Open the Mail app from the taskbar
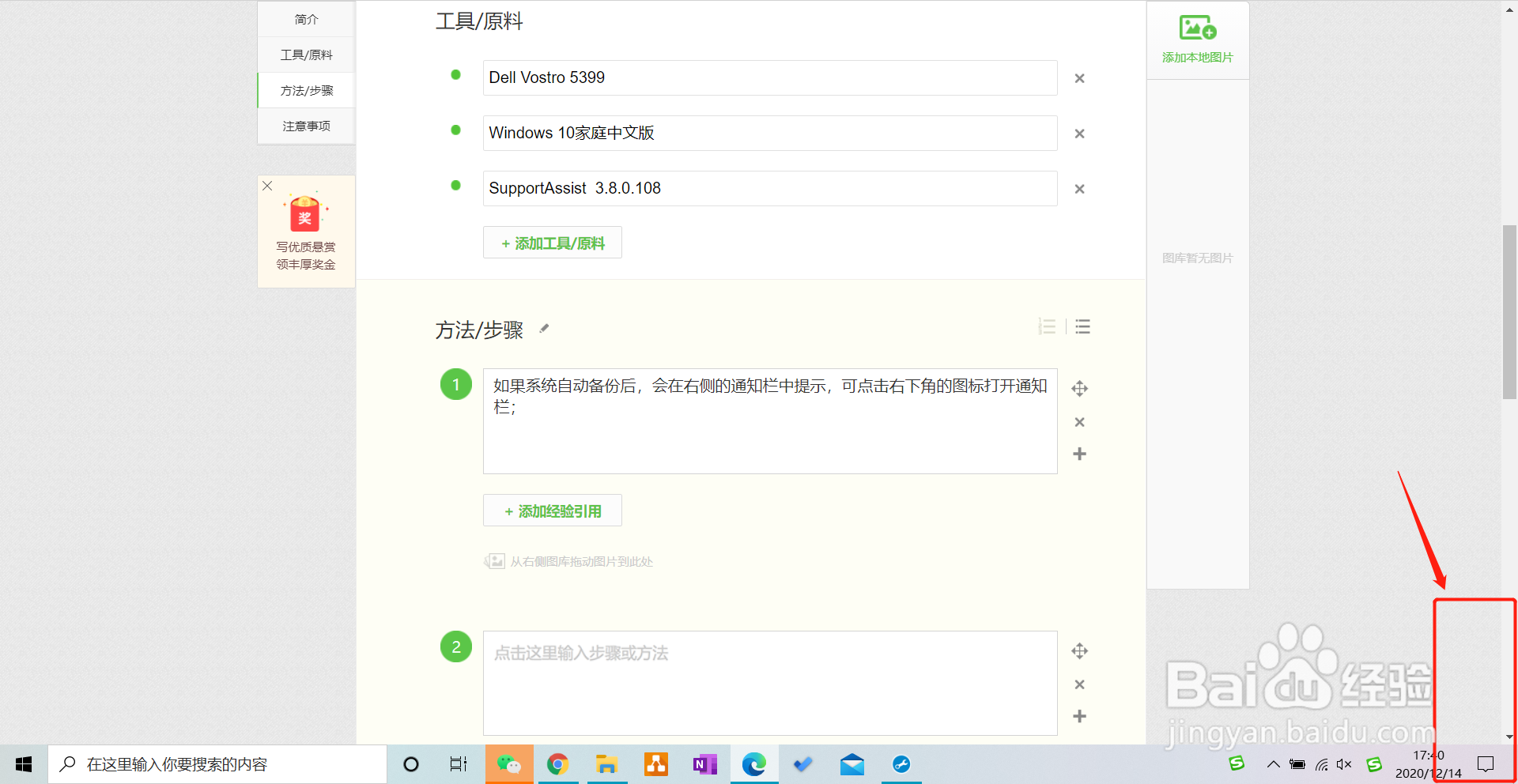This screenshot has width=1518, height=784. pyautogui.click(x=852, y=764)
